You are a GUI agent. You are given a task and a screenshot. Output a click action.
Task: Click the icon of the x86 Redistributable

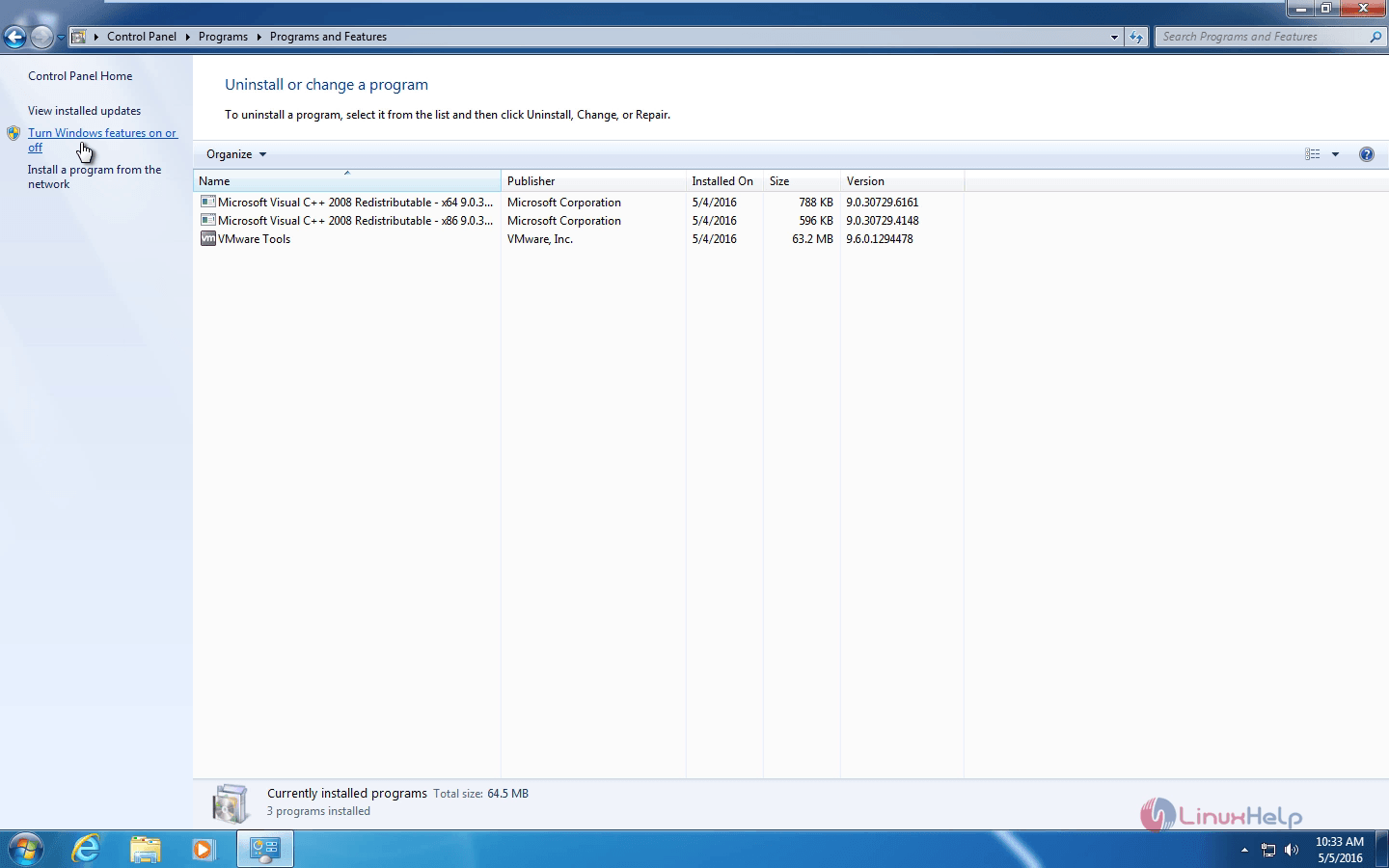(x=207, y=220)
